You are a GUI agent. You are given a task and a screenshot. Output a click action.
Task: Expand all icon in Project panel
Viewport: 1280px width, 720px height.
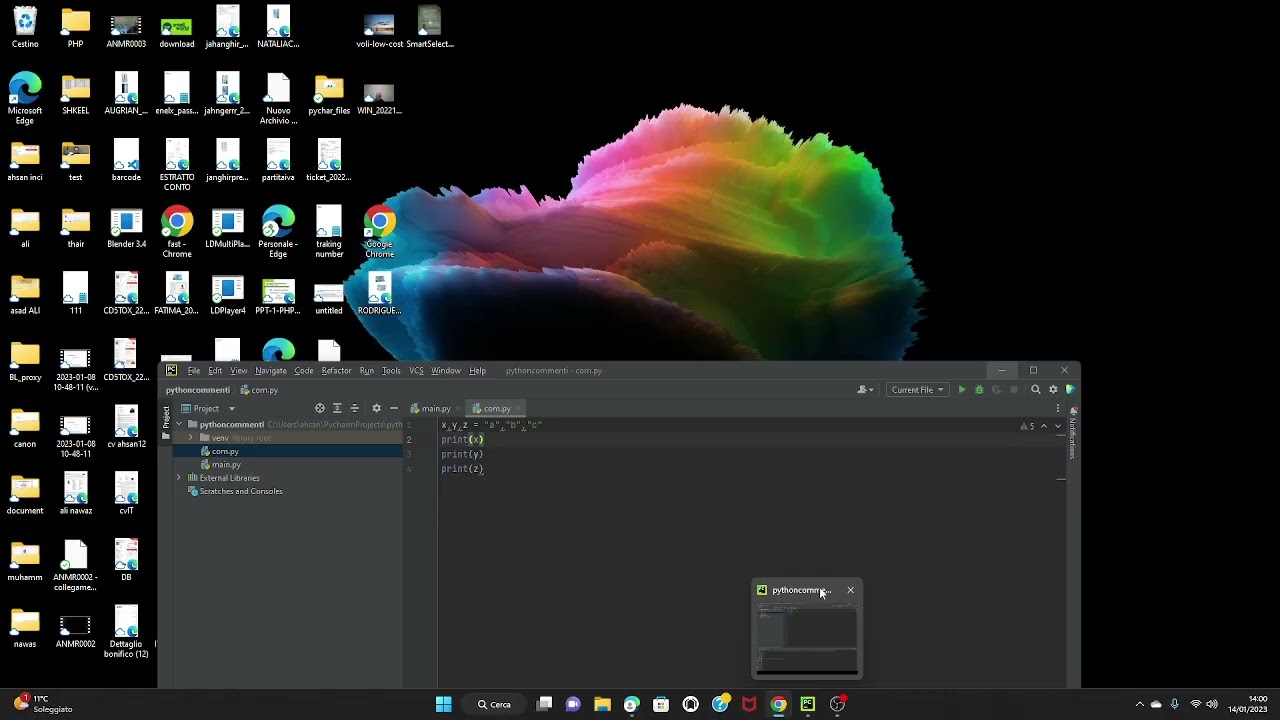pyautogui.click(x=337, y=408)
